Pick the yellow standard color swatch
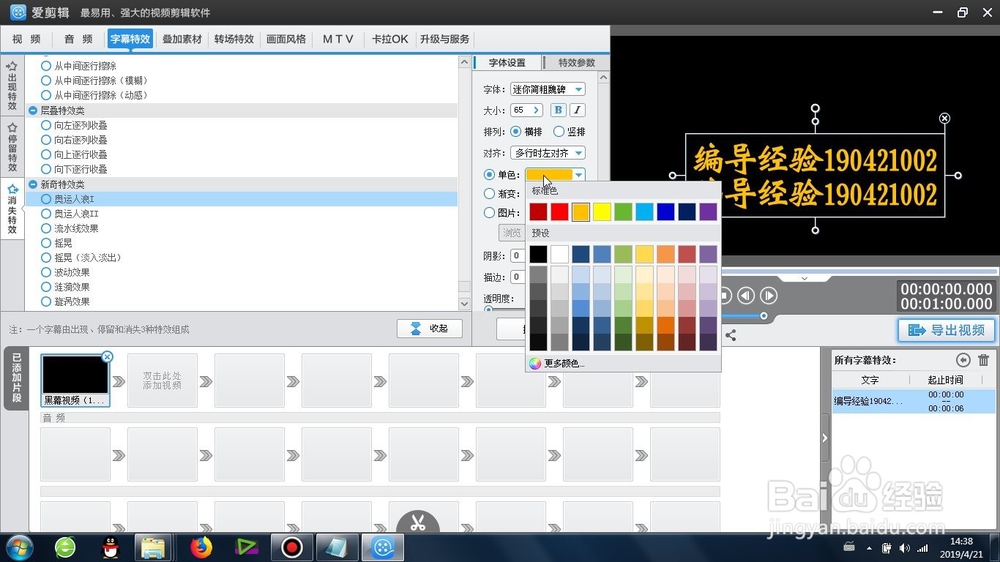Image resolution: width=1000 pixels, height=562 pixels. [x=602, y=212]
